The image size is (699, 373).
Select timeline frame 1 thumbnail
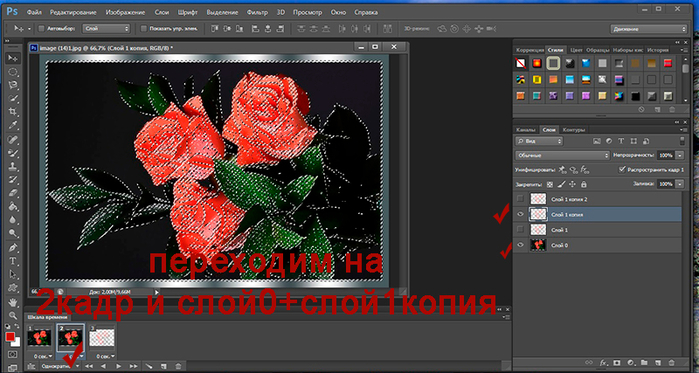pos(40,338)
